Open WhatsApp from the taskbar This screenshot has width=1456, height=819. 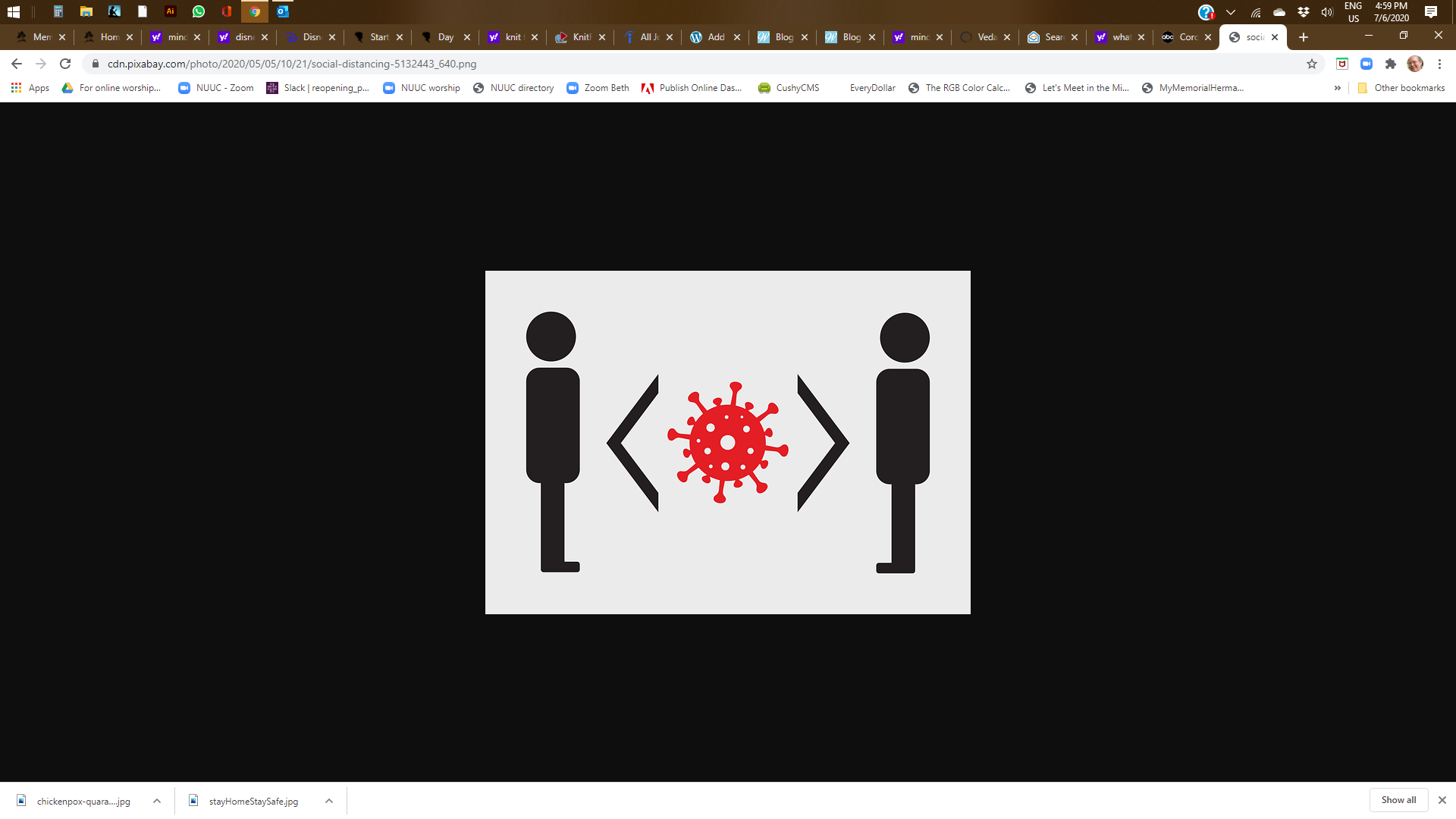pos(199,11)
